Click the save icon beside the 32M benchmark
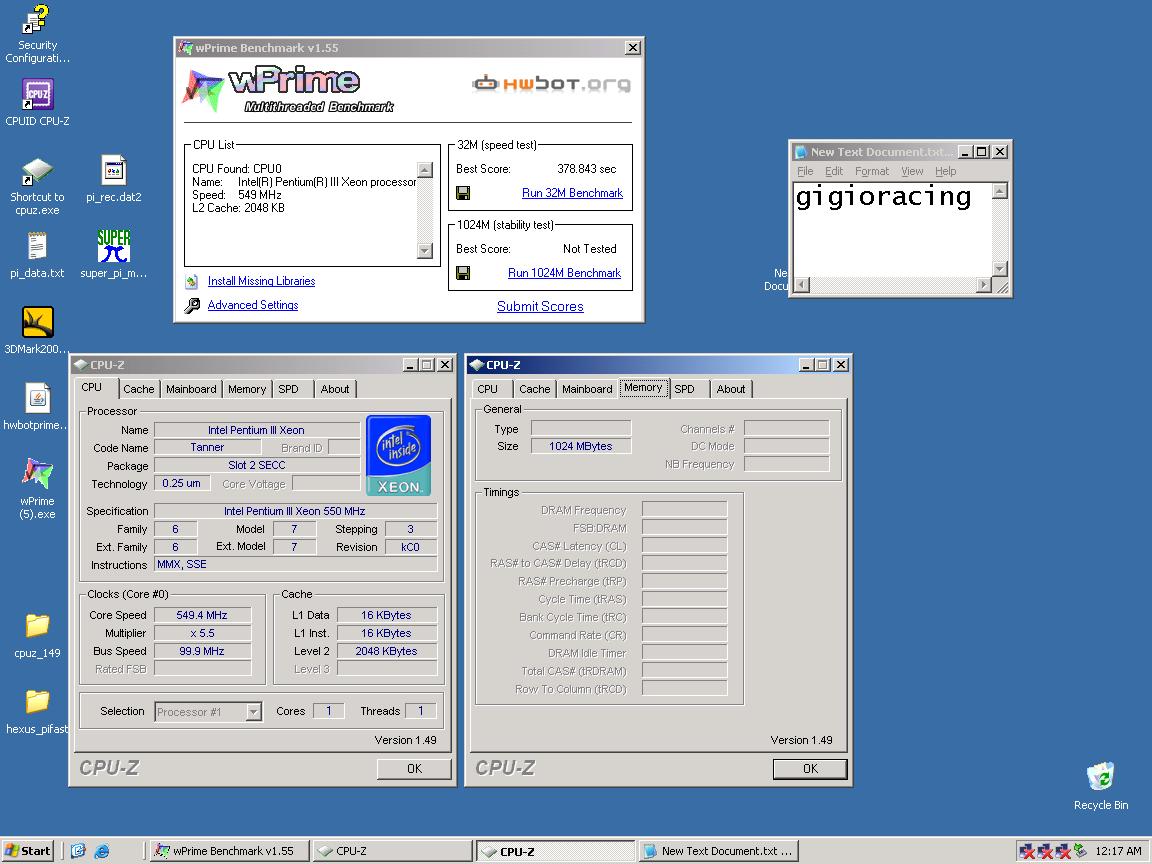This screenshot has width=1152, height=864. 463,193
